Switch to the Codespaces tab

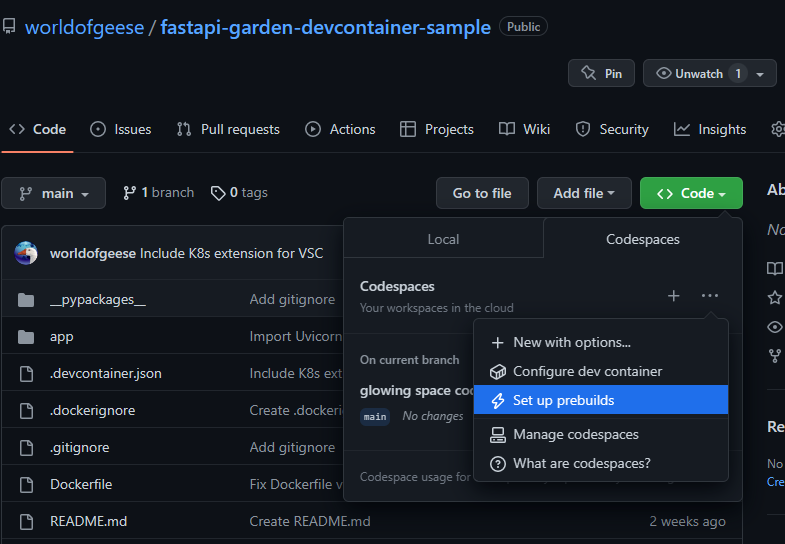(642, 239)
